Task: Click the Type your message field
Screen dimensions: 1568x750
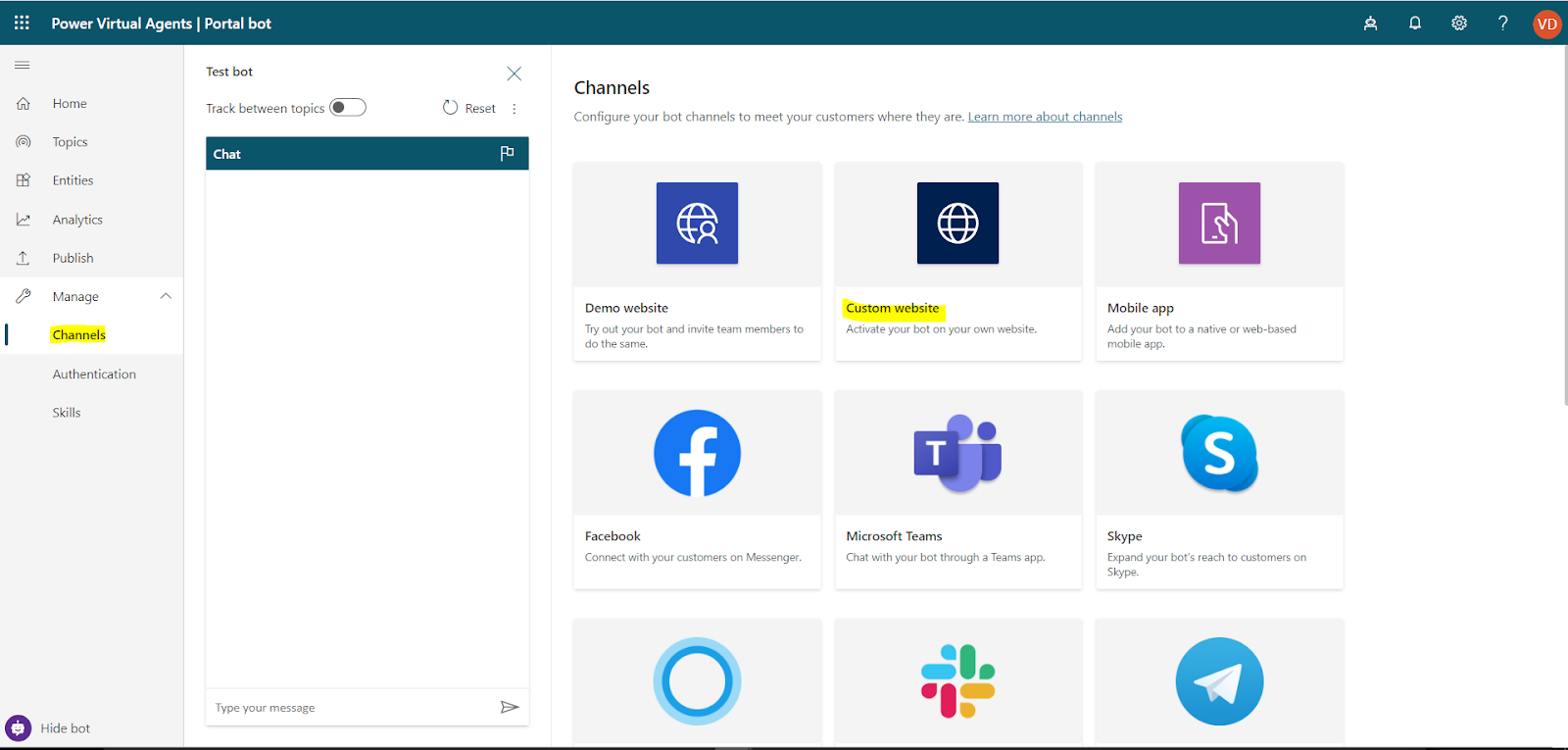Action: [353, 707]
